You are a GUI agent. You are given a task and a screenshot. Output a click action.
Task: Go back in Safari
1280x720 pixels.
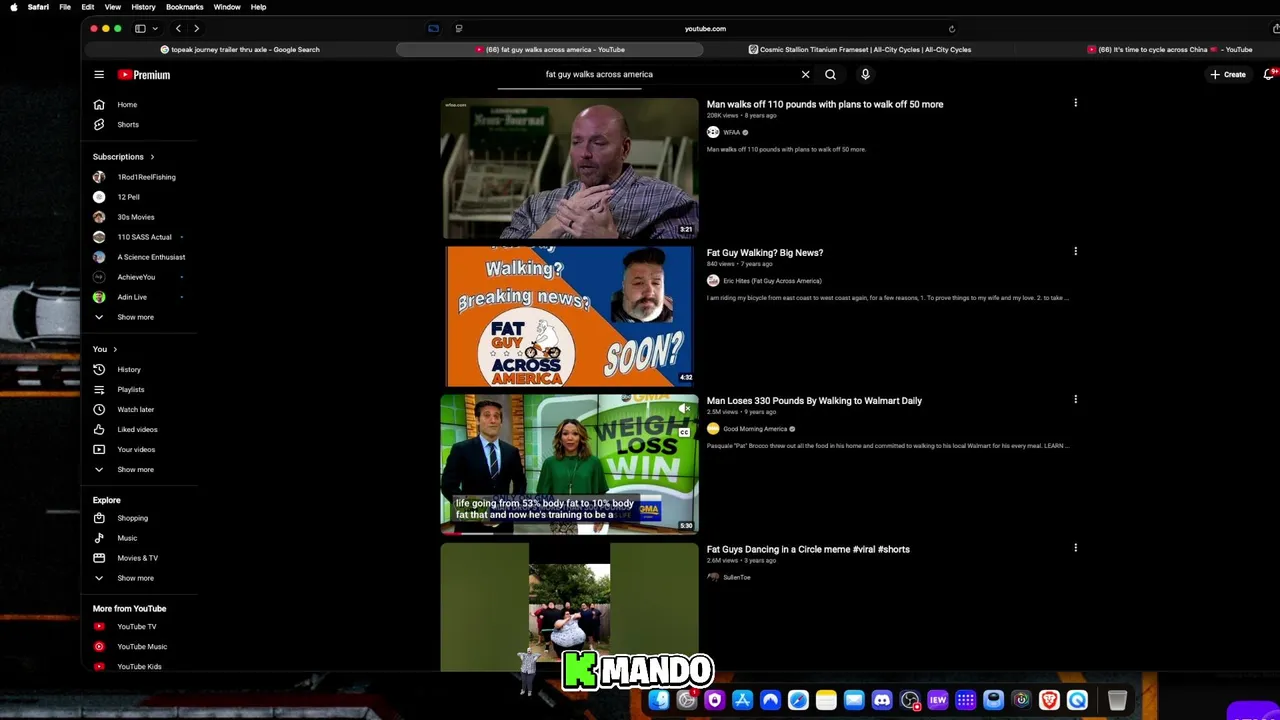(178, 29)
